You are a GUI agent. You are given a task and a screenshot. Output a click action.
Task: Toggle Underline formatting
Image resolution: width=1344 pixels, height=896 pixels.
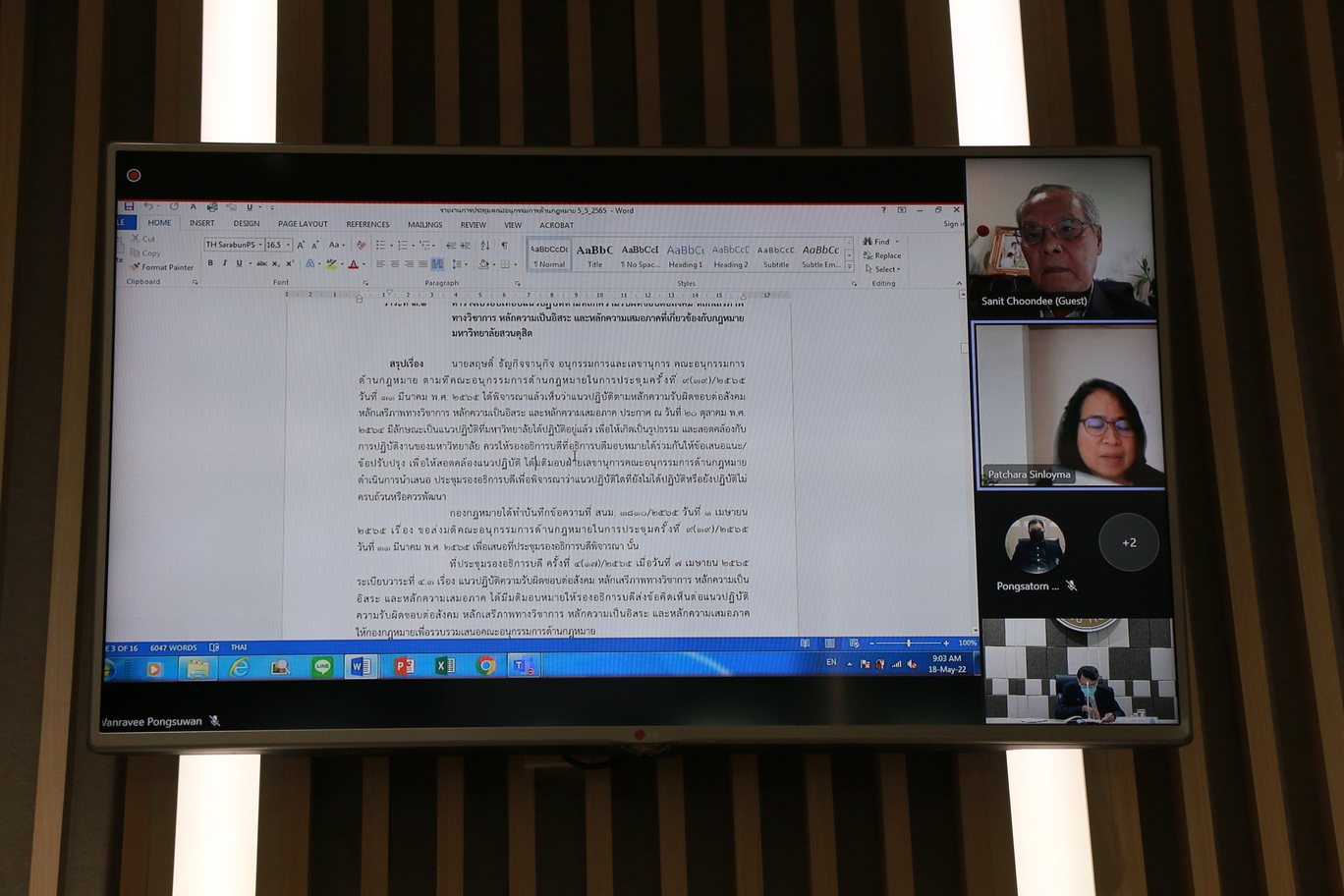pos(239,263)
